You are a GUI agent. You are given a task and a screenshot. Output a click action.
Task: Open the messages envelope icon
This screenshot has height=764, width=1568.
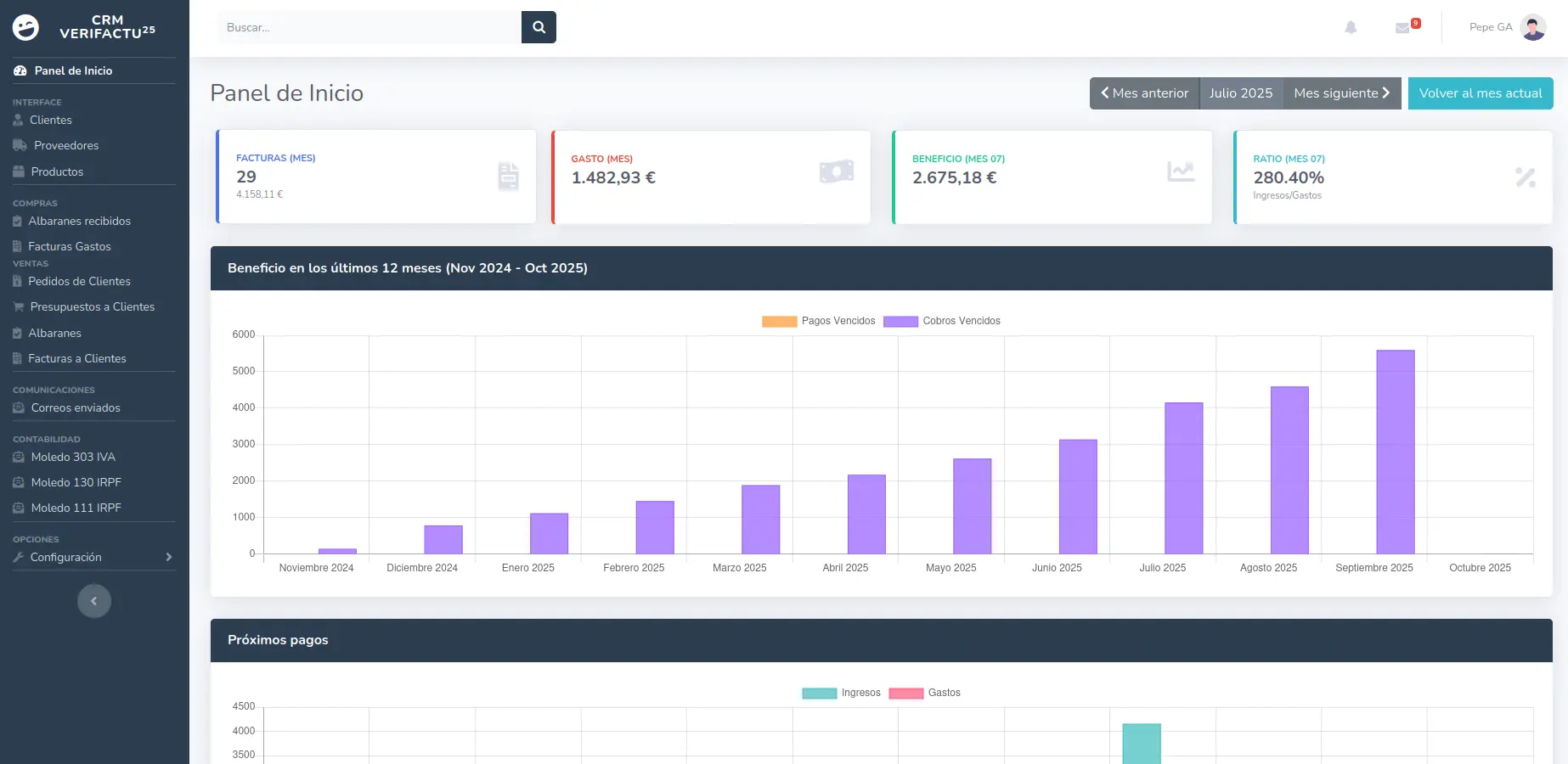[x=1402, y=28]
